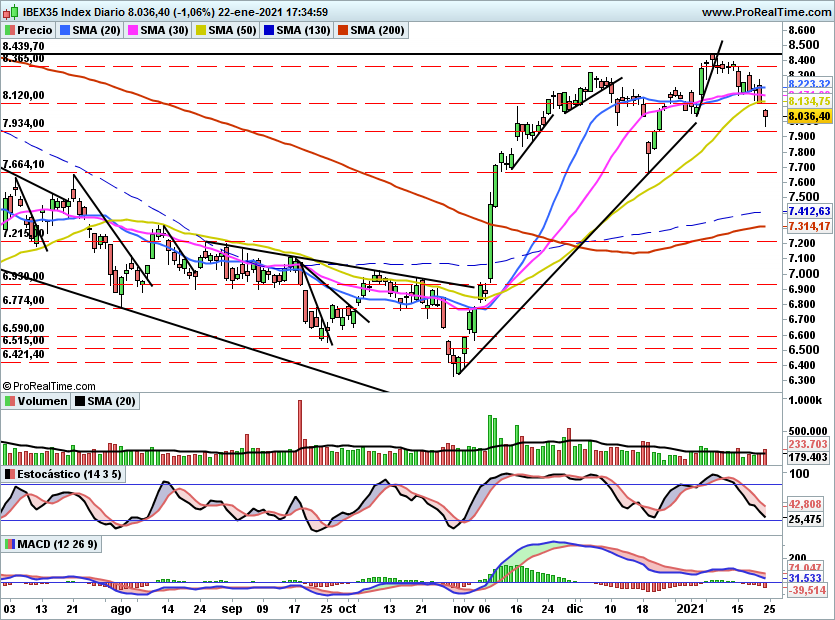Image resolution: width=835 pixels, height=620 pixels.
Task: Open Estocástico (14 3 5) indicator settings
Action: click(68, 476)
